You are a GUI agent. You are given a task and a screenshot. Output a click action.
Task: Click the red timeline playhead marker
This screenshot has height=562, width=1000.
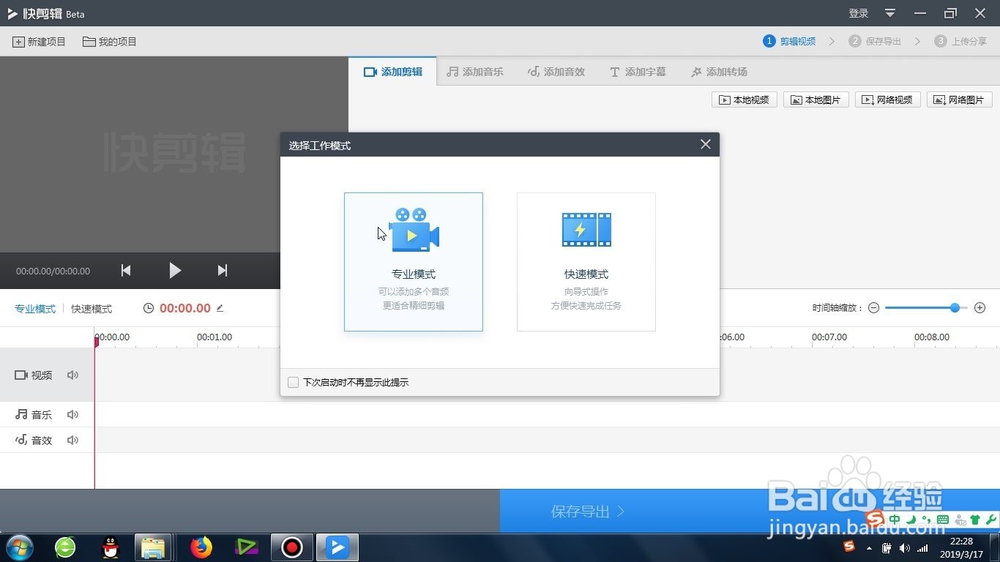point(96,341)
